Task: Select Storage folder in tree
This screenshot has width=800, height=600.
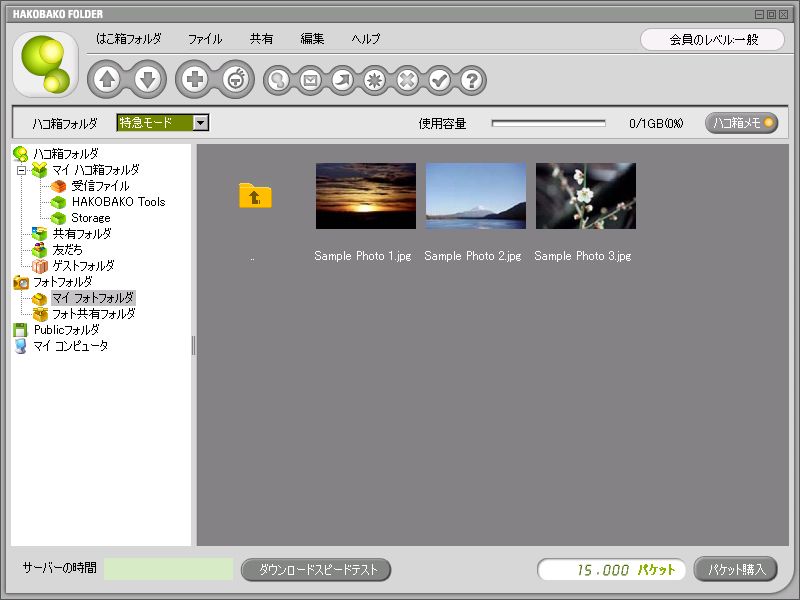Action: pos(91,218)
